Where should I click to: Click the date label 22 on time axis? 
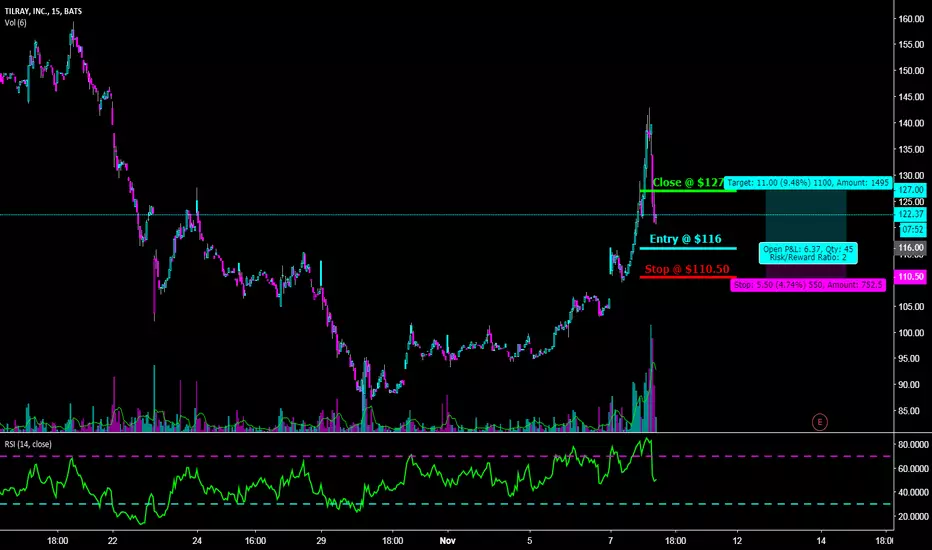point(112,540)
